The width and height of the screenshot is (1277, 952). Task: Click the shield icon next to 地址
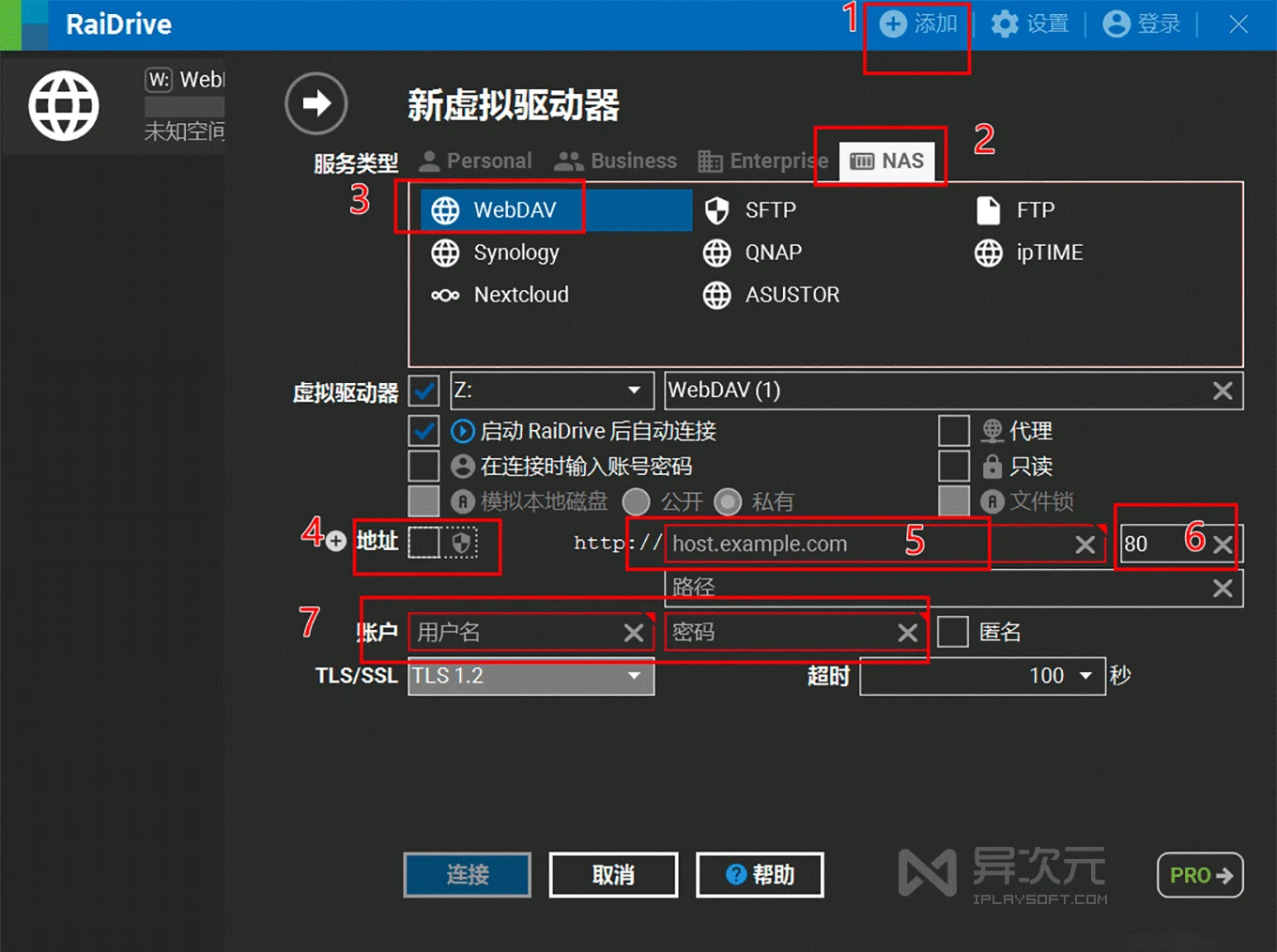pyautogui.click(x=461, y=543)
